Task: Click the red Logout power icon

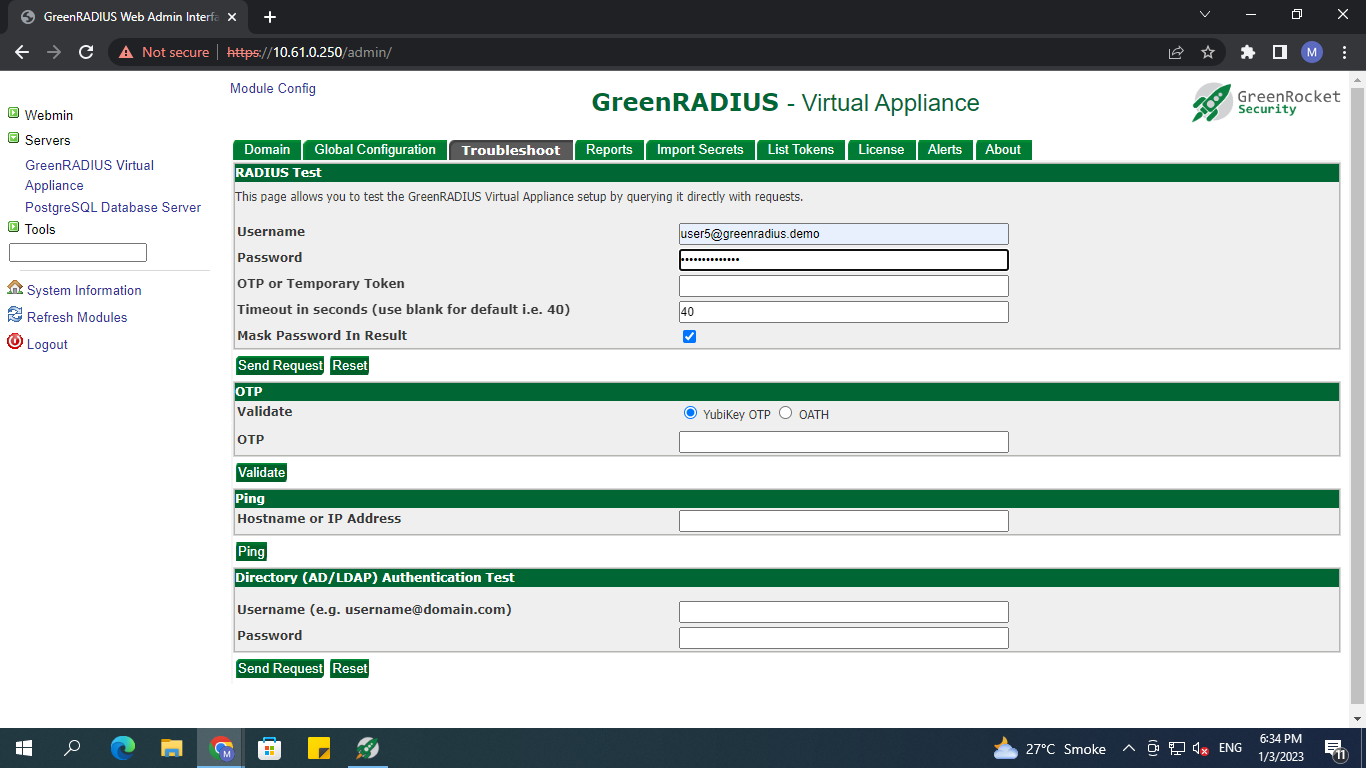Action: (x=15, y=342)
